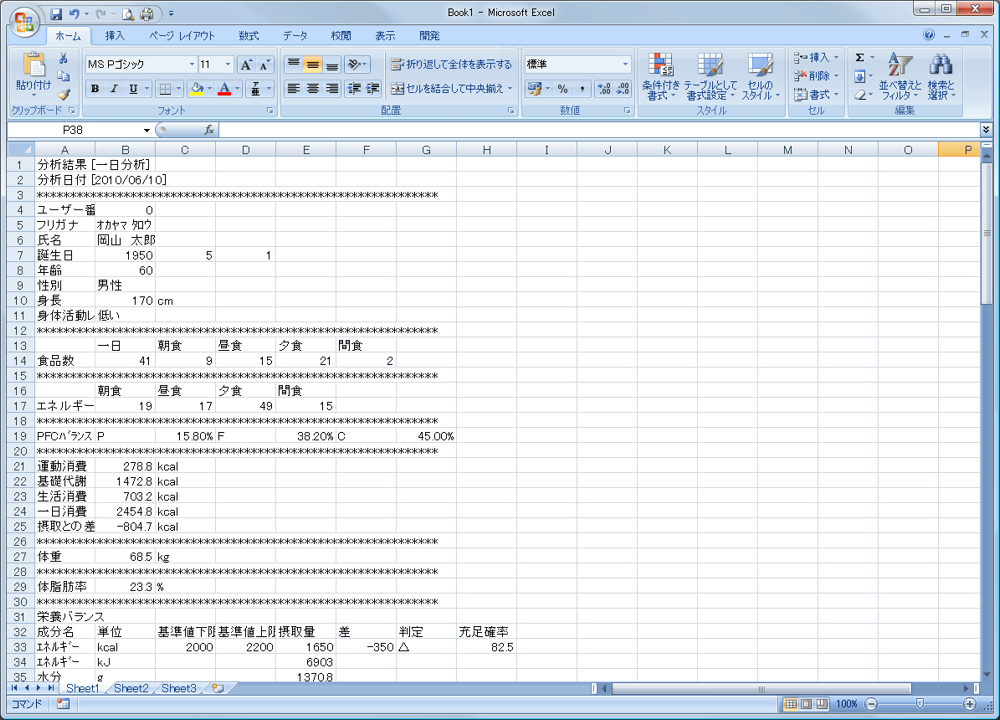The height and width of the screenshot is (720, 1000).
Task: Apply red font color to text
Action: (x=224, y=89)
